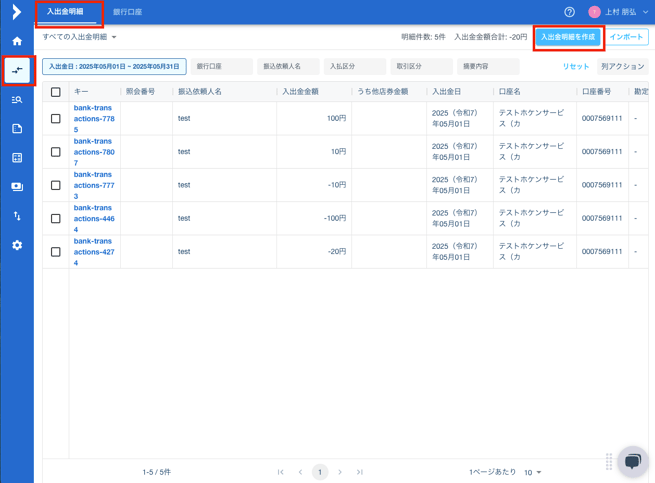Open the 銀行口座 filter field

coord(222,66)
